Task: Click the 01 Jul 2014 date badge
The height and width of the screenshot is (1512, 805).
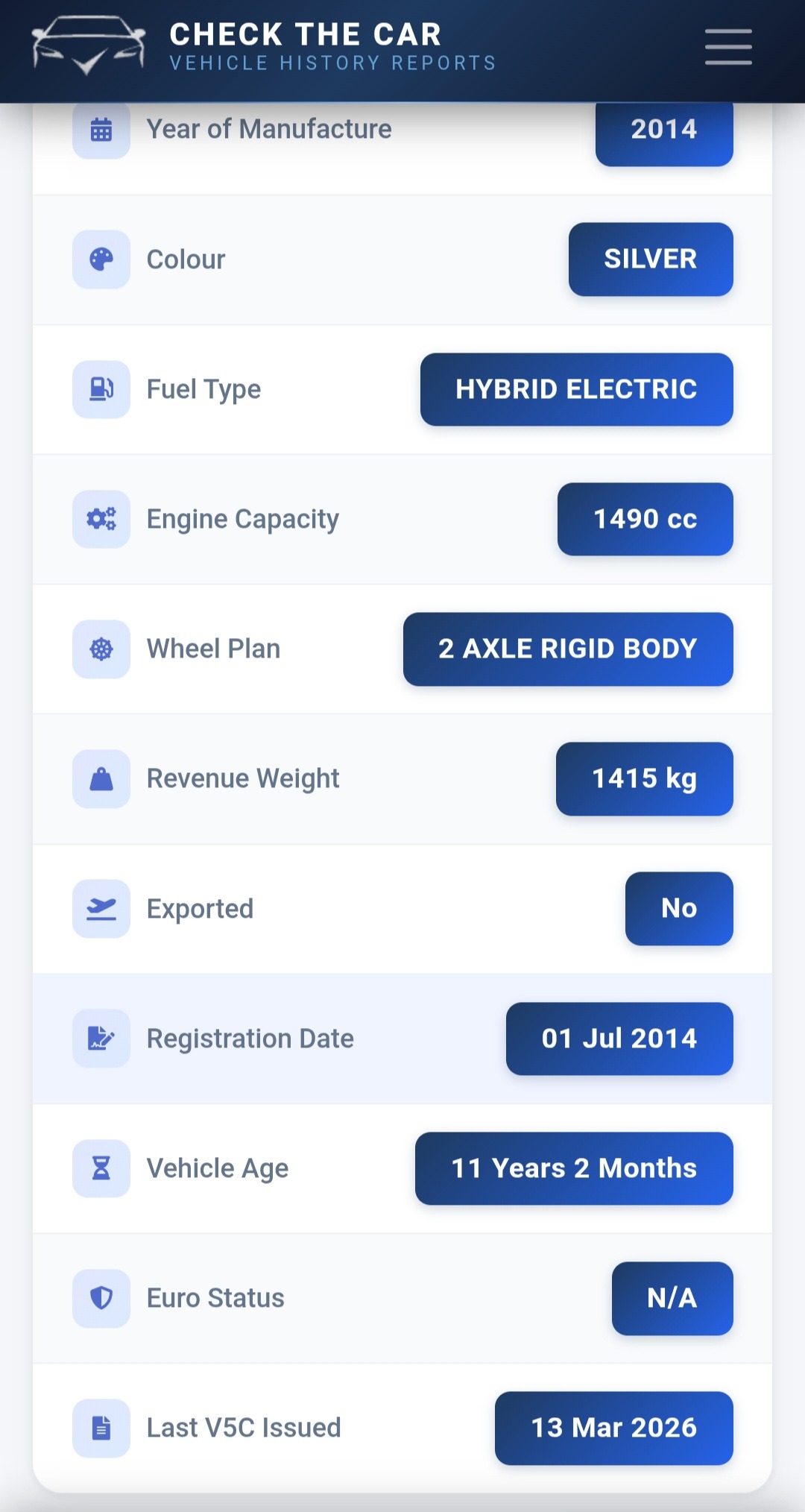Action: pos(619,1039)
